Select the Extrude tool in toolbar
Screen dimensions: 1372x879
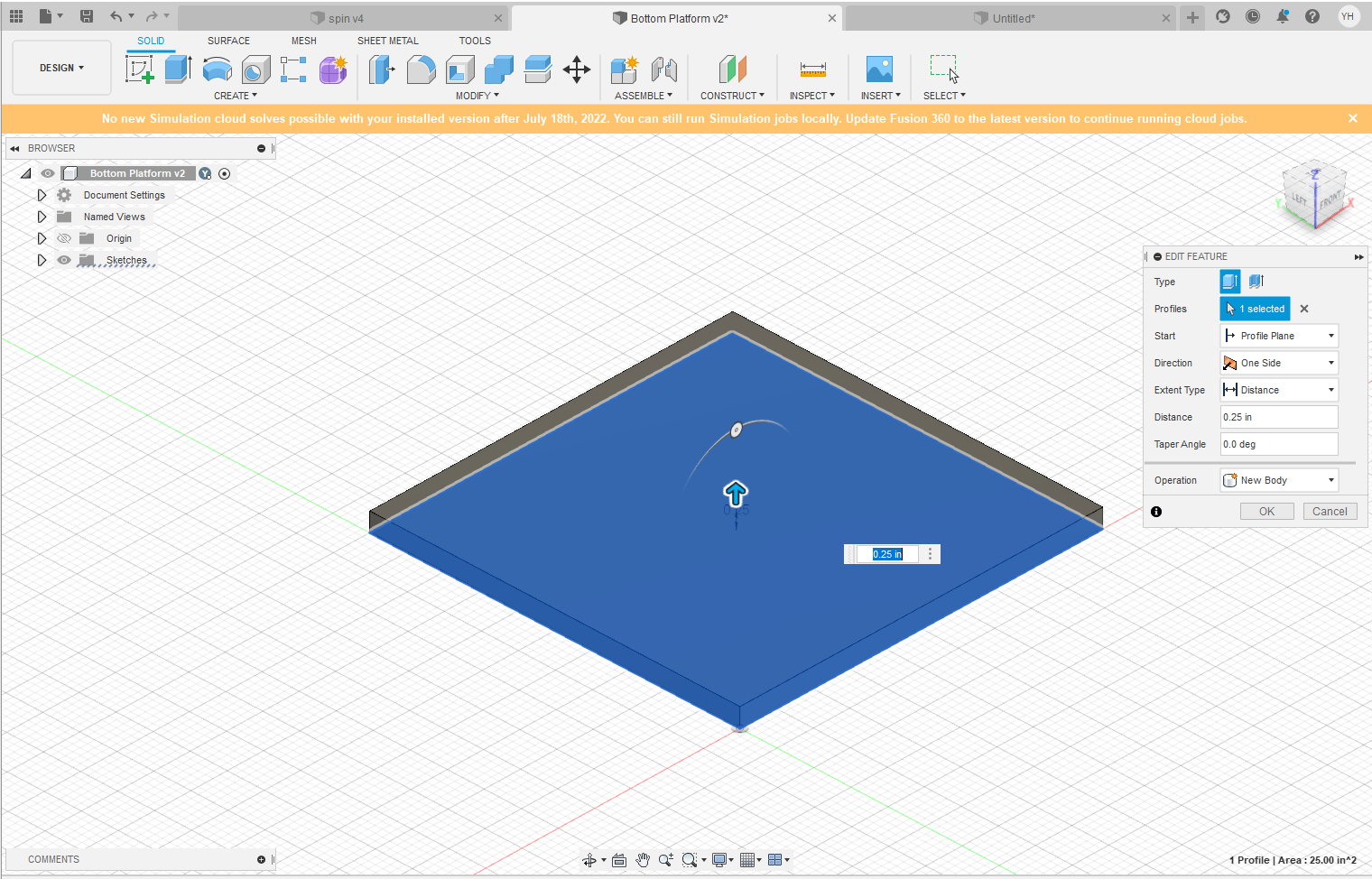click(x=178, y=69)
